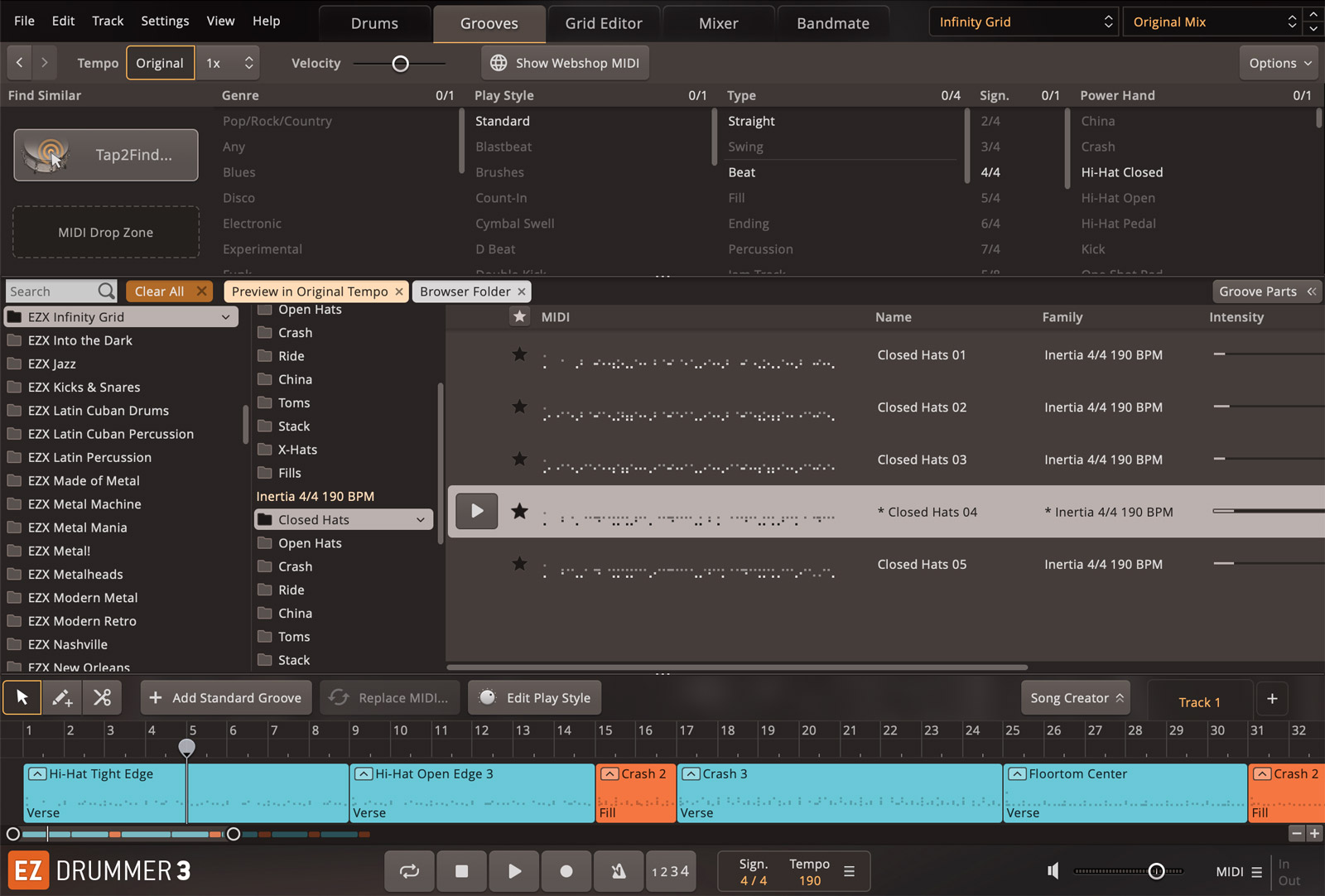Preview the Closed Hats 04 groove
1325x896 pixels.
(x=477, y=512)
